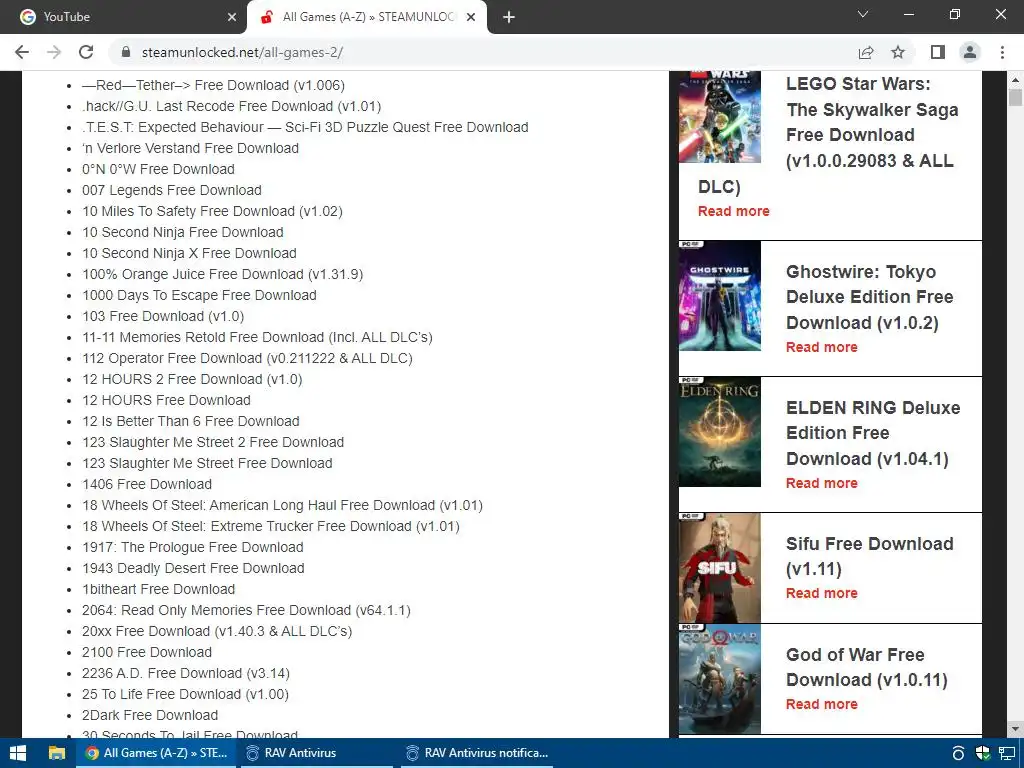Open the tab search chevron
This screenshot has width=1024, height=768.
click(x=863, y=14)
